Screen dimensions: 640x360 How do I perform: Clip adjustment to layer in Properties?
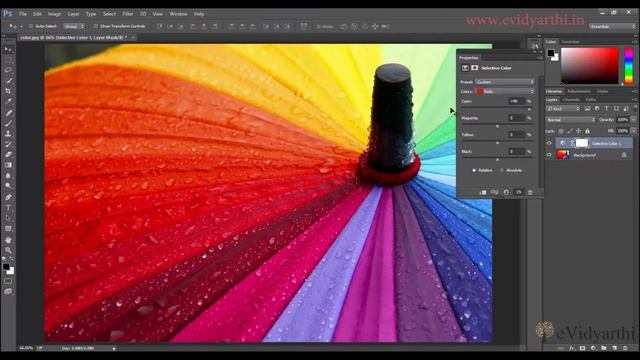pos(482,192)
